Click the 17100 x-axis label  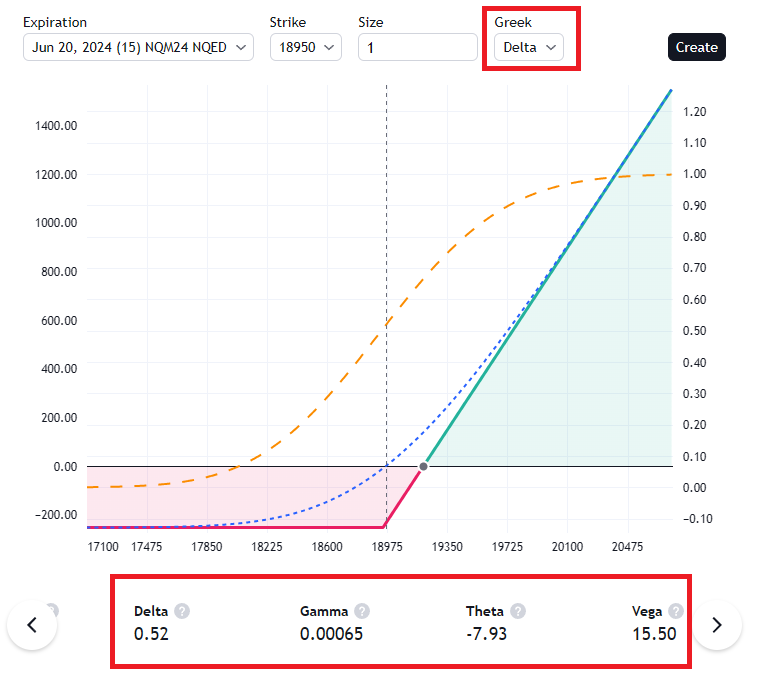point(103,547)
